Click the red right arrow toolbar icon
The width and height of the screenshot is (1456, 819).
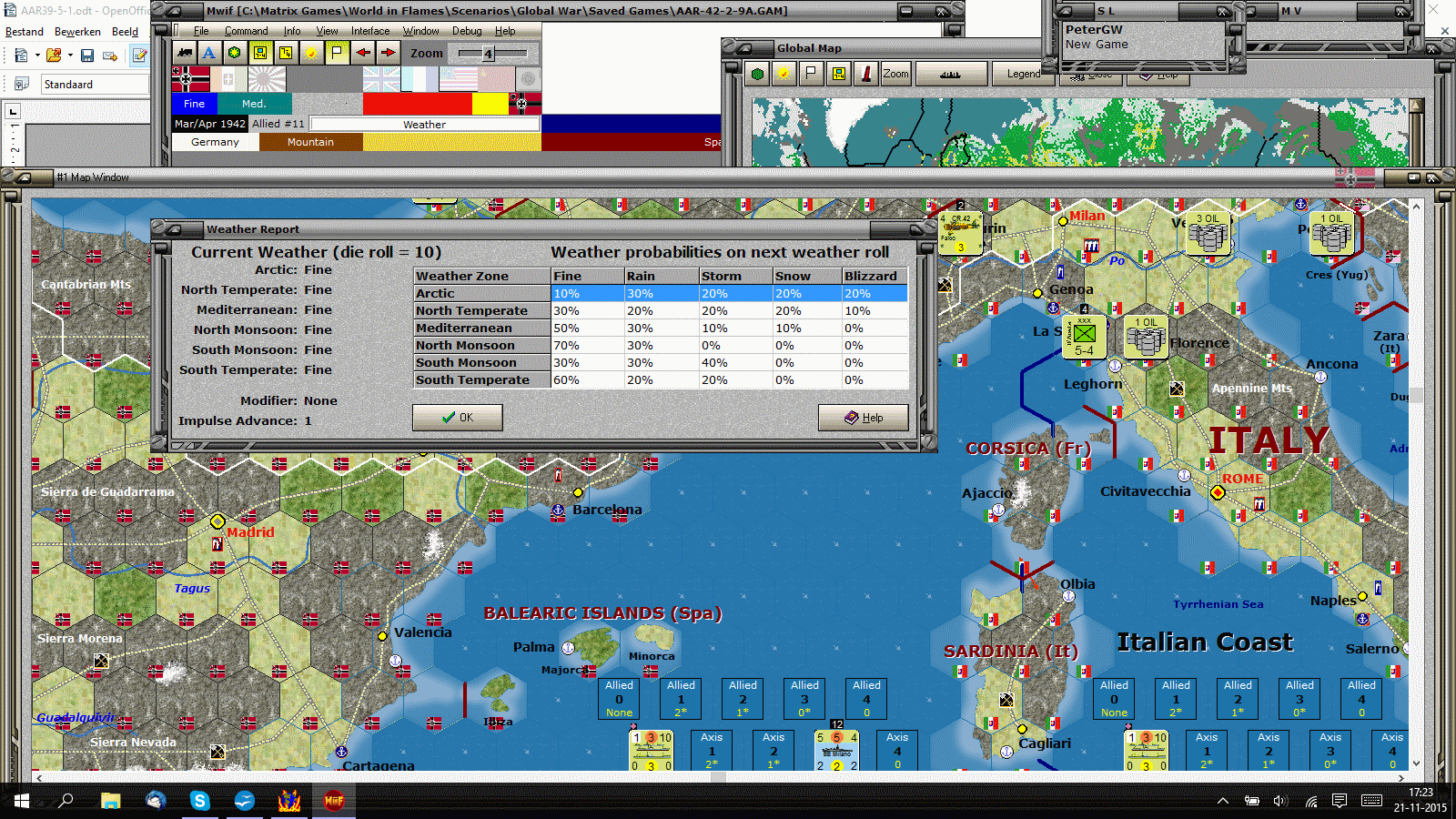pos(388,53)
